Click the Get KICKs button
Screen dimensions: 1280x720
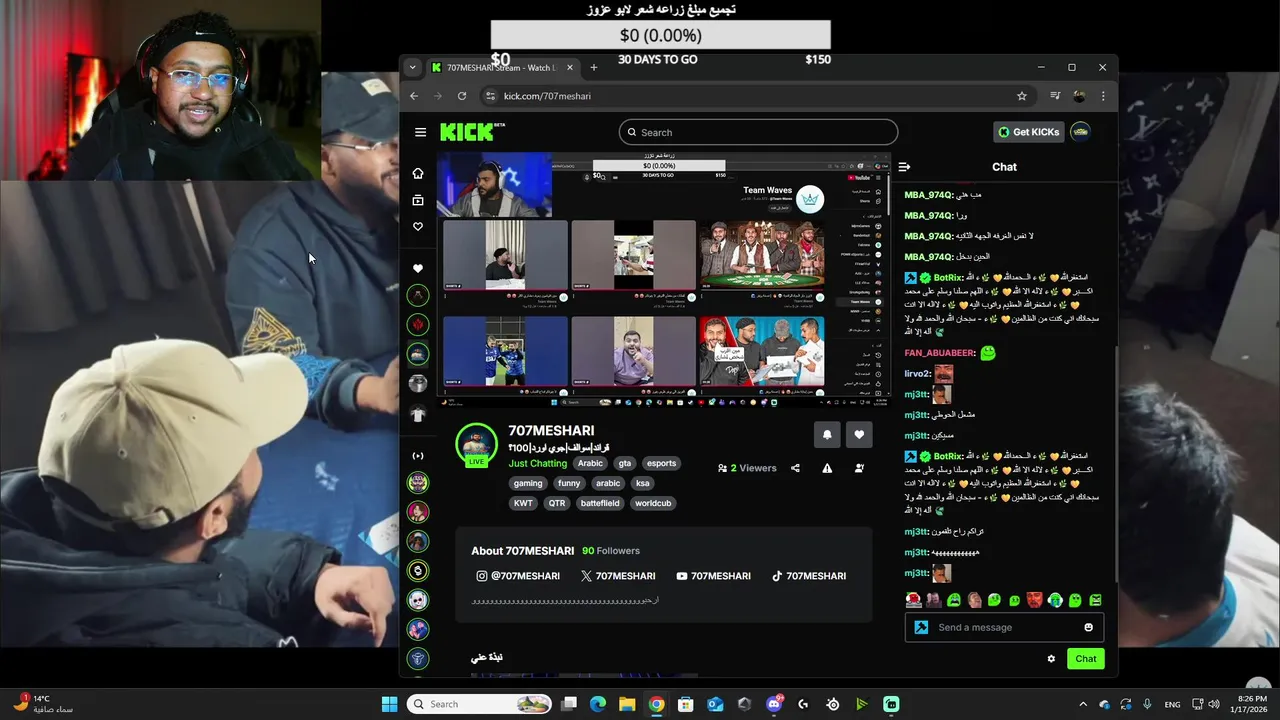(x=1028, y=132)
